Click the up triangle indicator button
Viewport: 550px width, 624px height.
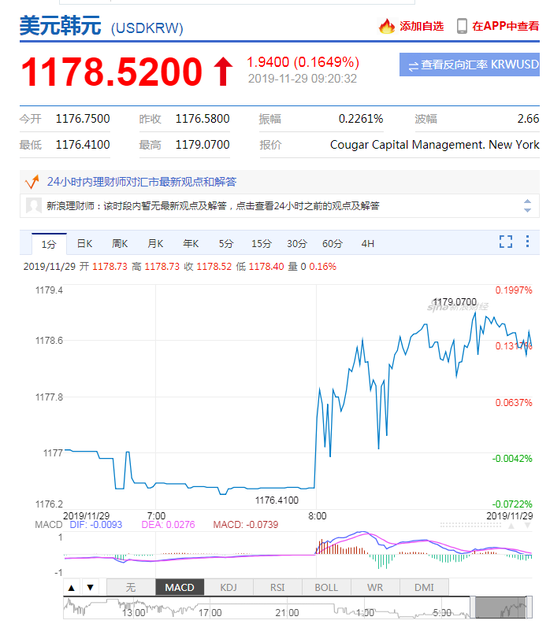click(x=72, y=587)
